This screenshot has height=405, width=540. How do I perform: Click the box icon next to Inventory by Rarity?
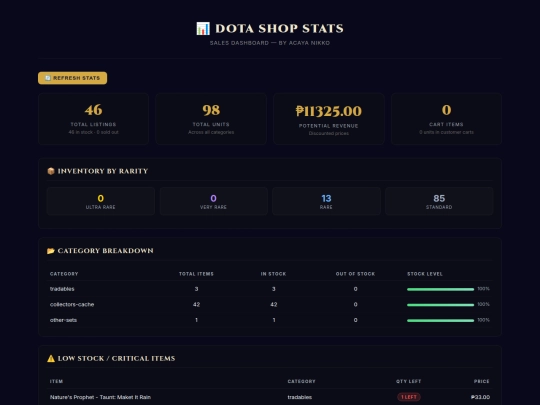click(51, 171)
